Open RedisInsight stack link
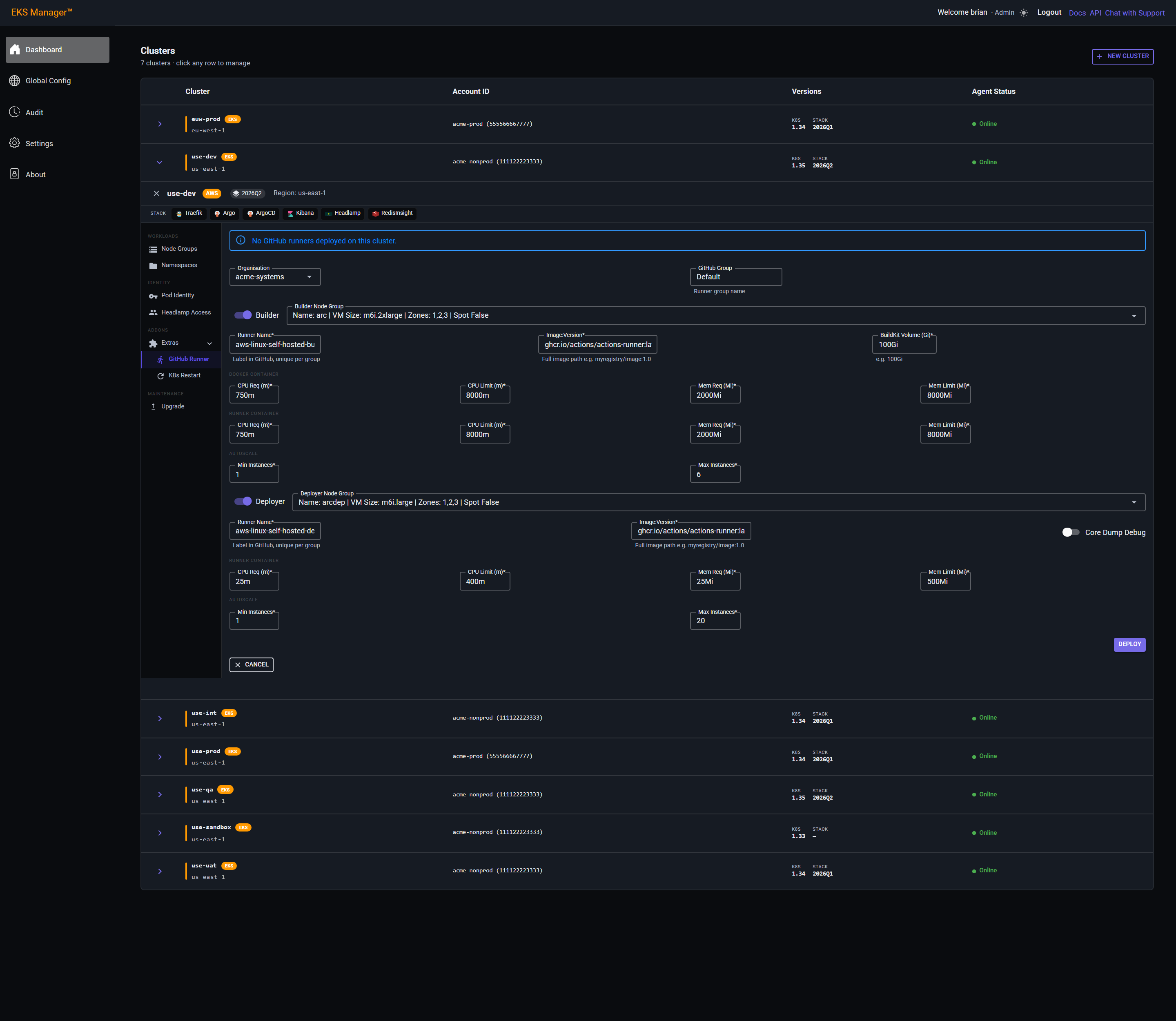1176x1021 pixels. click(392, 213)
